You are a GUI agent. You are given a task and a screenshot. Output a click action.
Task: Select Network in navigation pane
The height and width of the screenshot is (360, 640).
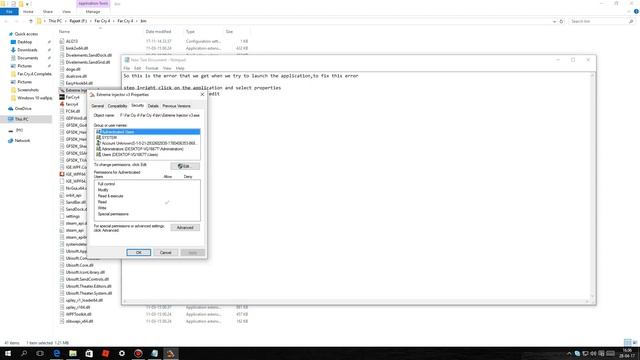coord(22,140)
